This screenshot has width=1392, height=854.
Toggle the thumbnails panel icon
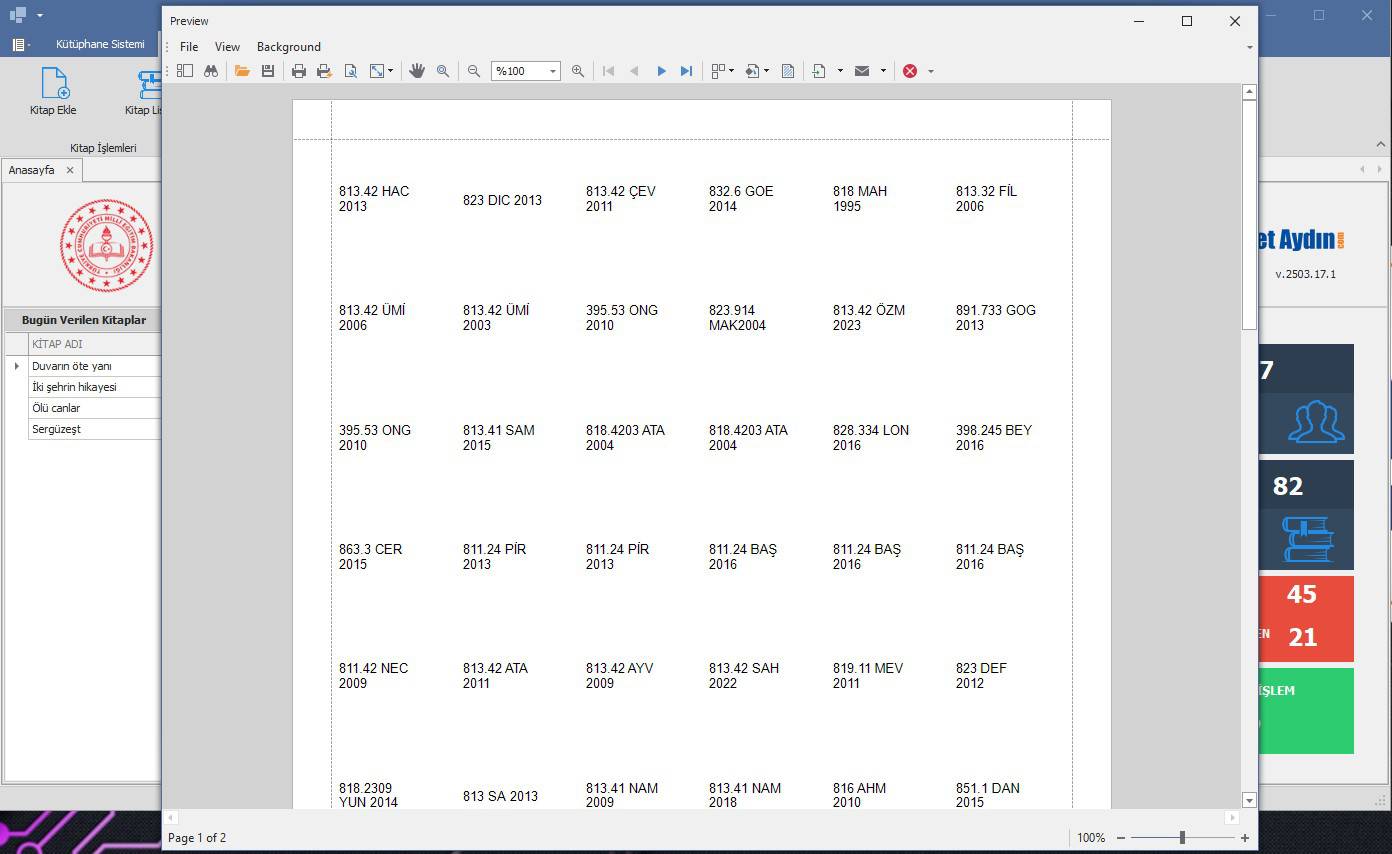coord(185,71)
